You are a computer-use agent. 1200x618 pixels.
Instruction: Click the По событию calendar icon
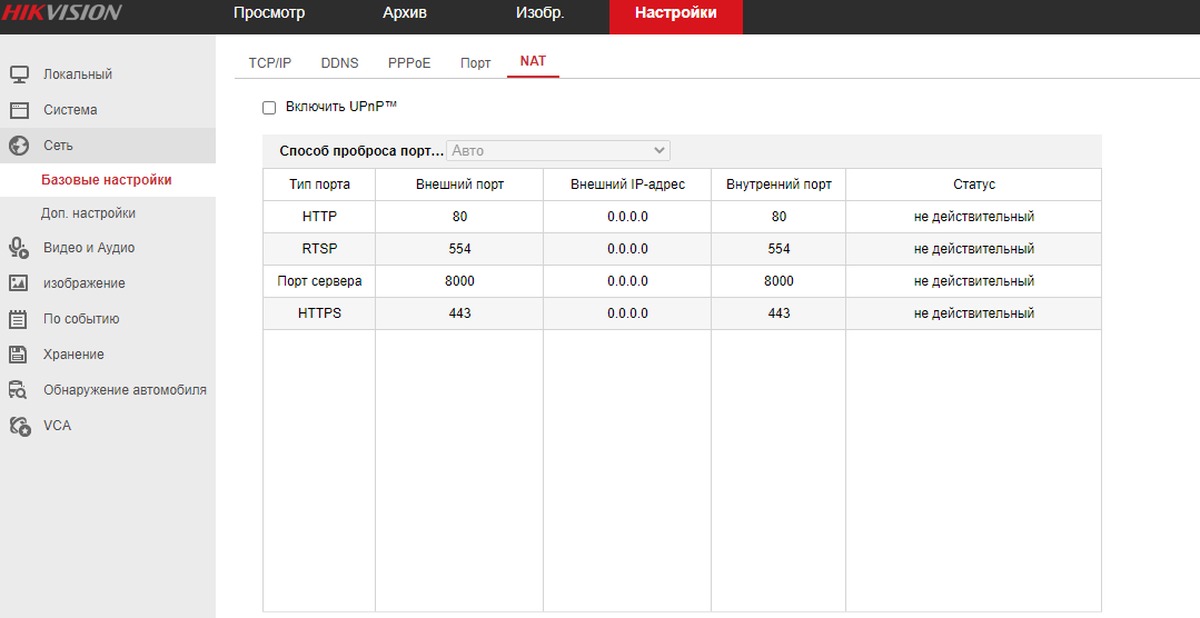(x=19, y=319)
